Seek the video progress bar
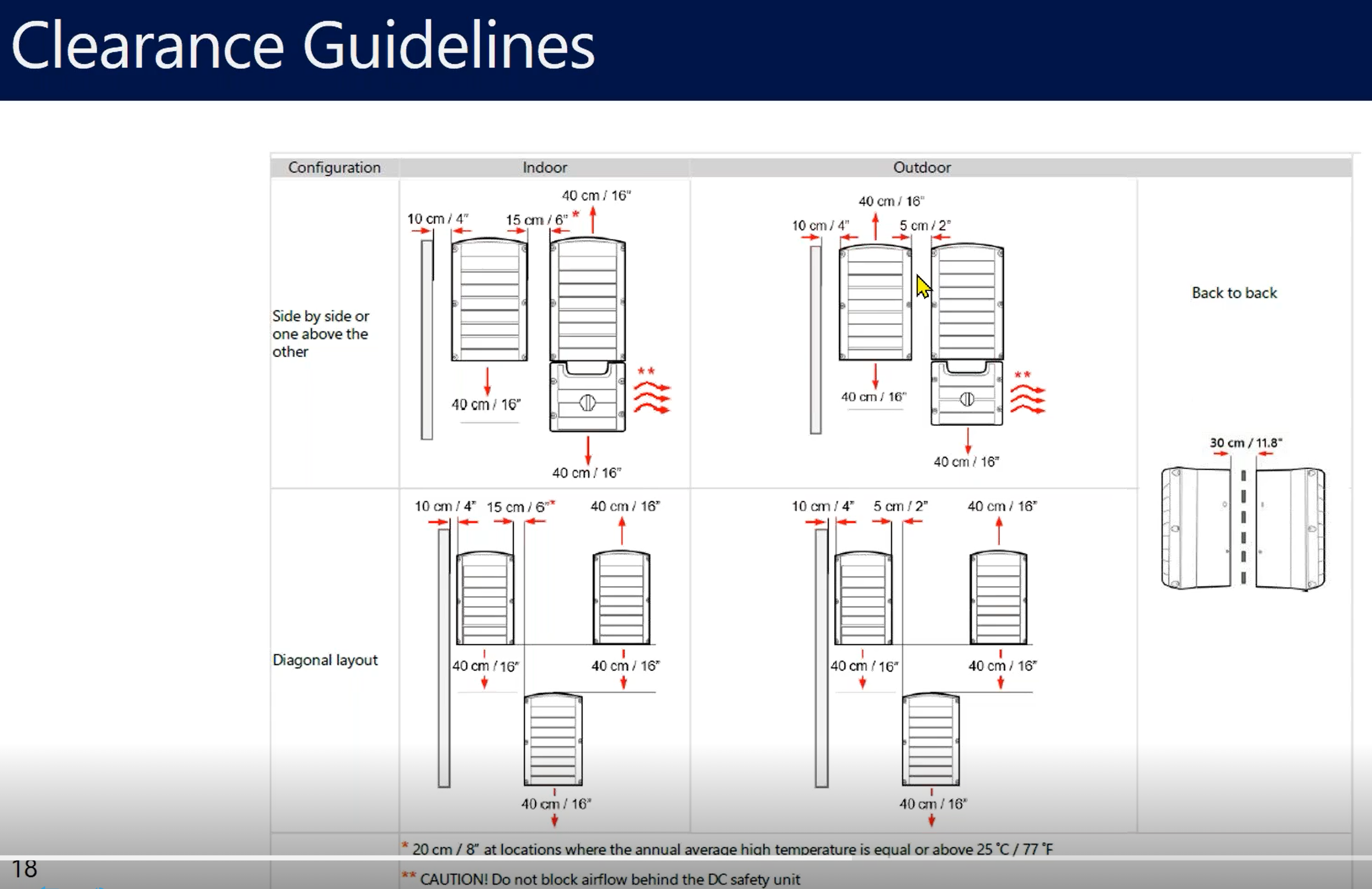This screenshot has width=1372, height=889. click(x=686, y=858)
